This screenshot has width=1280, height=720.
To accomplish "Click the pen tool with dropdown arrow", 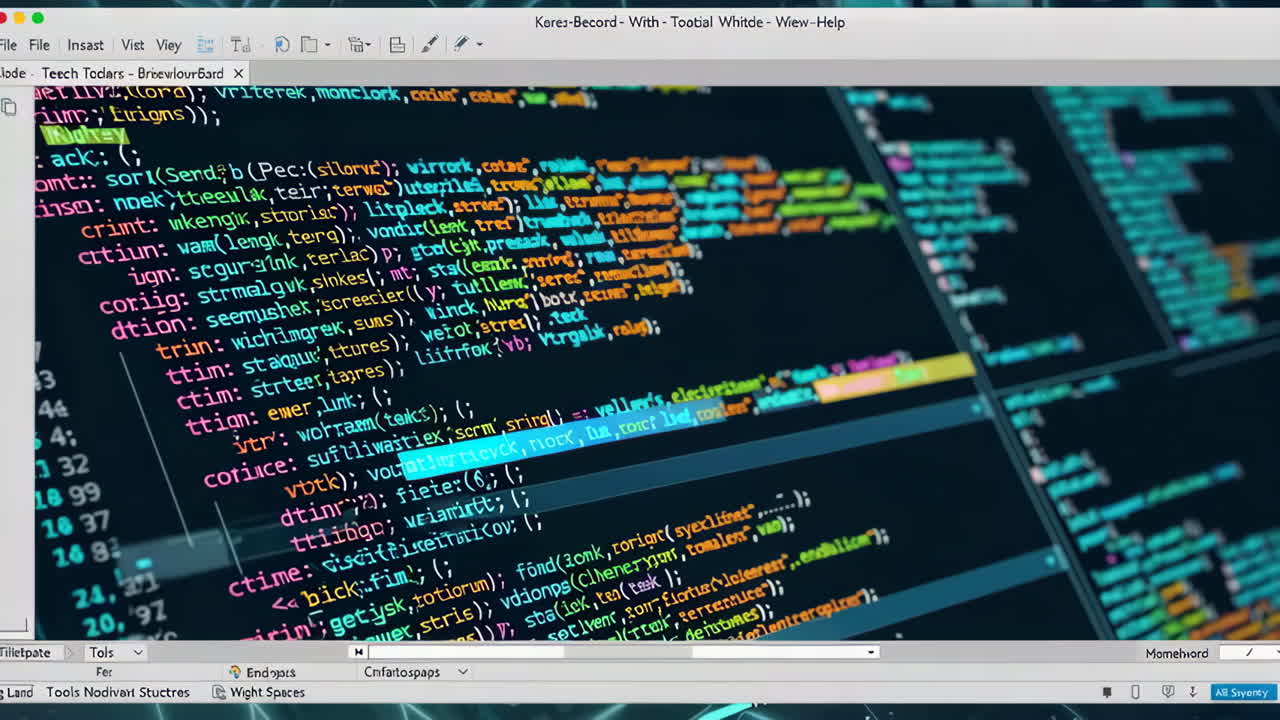I will pos(463,44).
